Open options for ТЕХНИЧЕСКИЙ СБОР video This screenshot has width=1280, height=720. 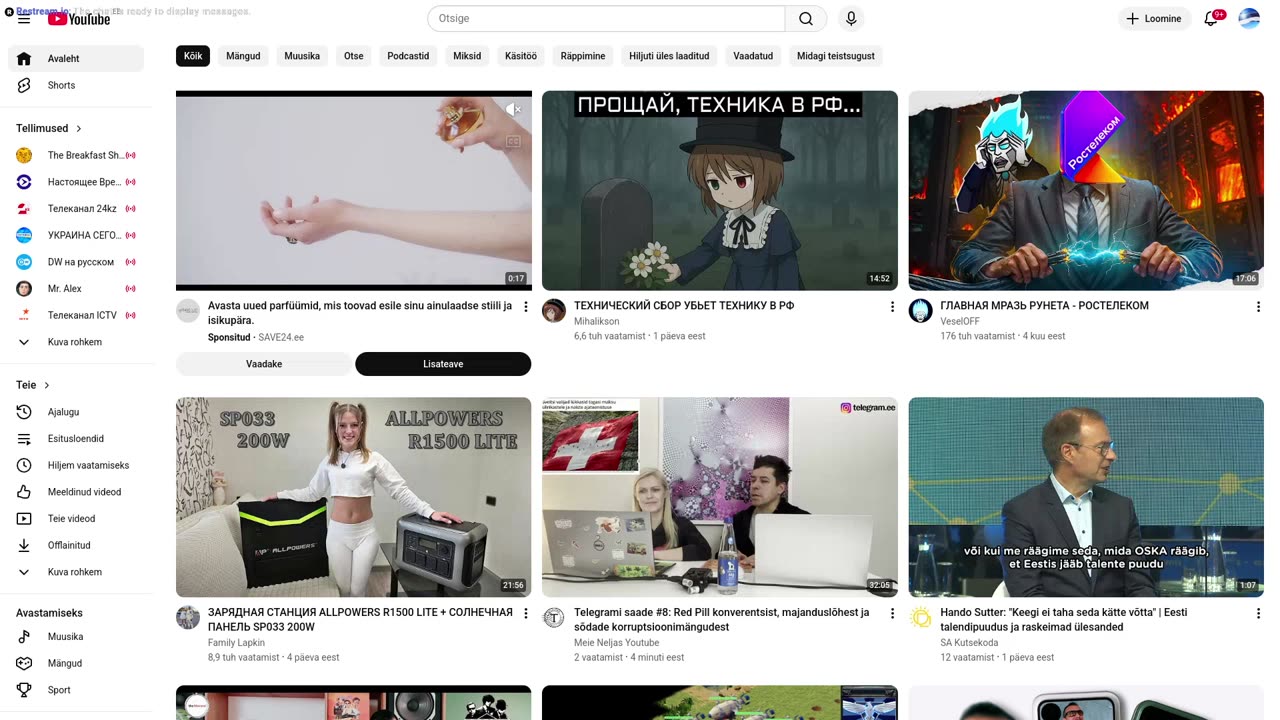click(x=892, y=307)
